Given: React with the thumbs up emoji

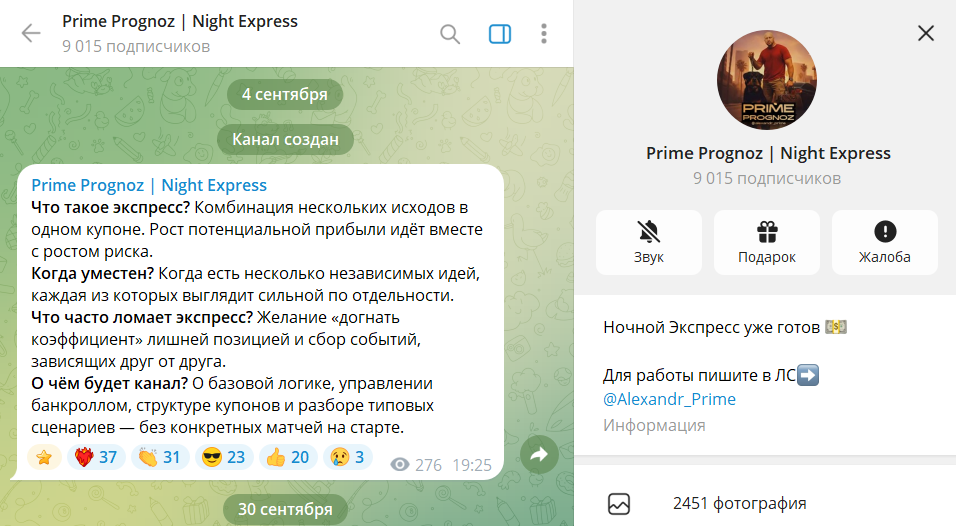Looking at the screenshot, I should click(x=288, y=457).
